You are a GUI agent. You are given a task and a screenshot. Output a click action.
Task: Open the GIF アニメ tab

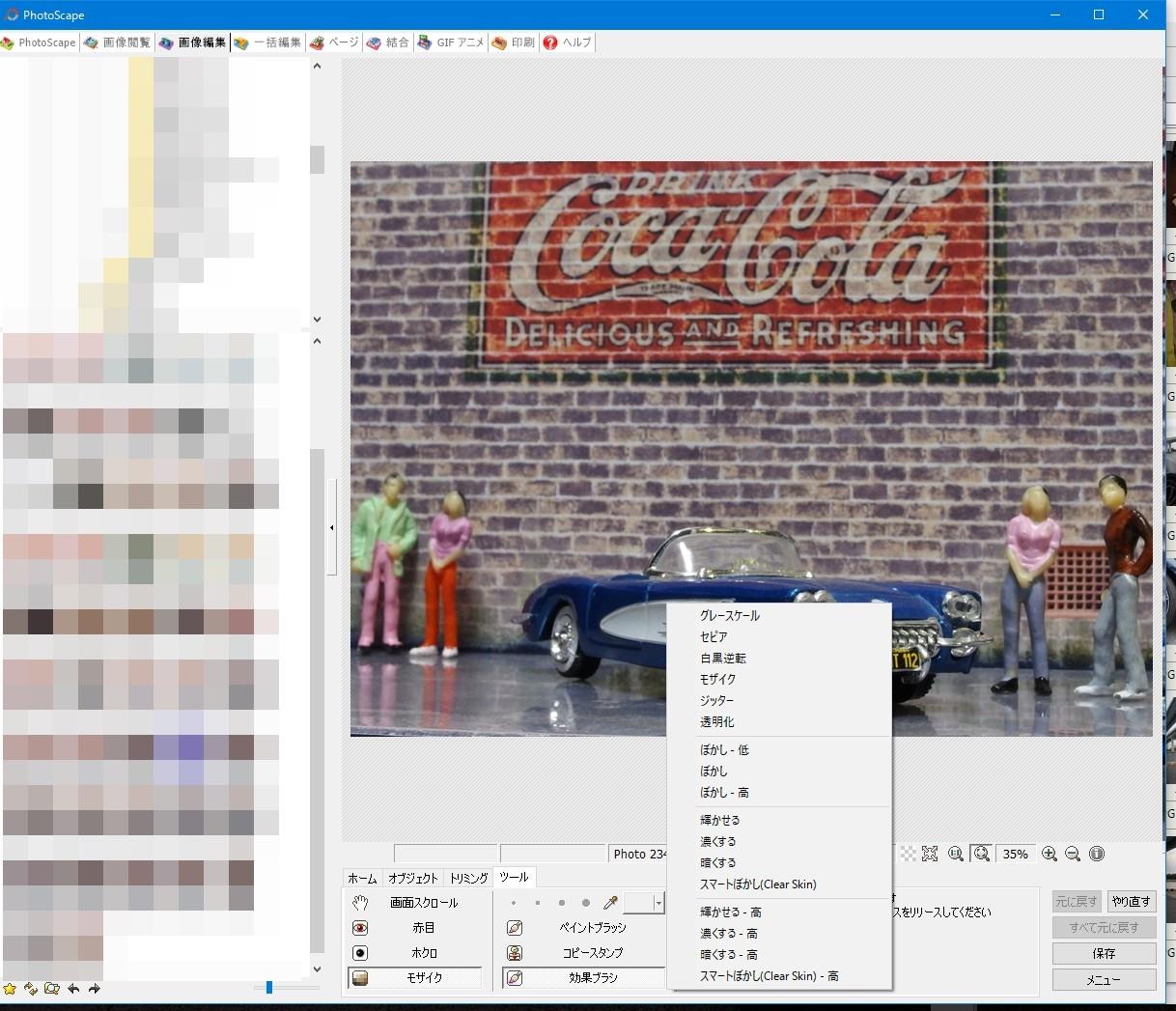[451, 42]
